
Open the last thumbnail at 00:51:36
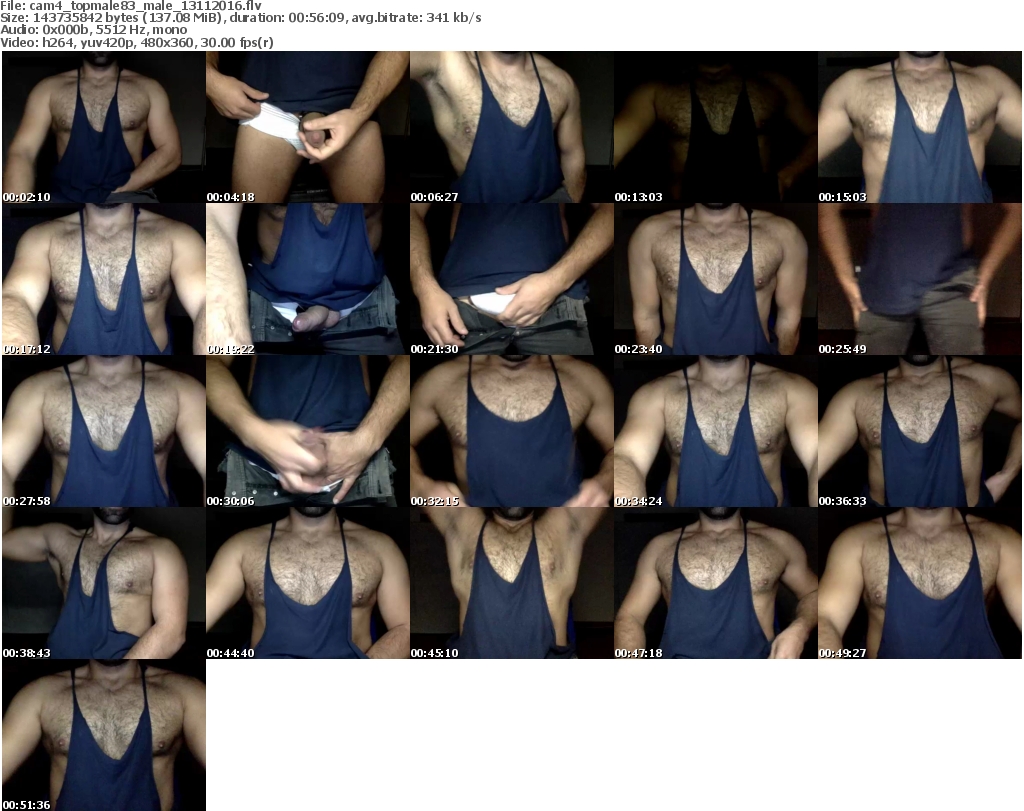(x=104, y=736)
